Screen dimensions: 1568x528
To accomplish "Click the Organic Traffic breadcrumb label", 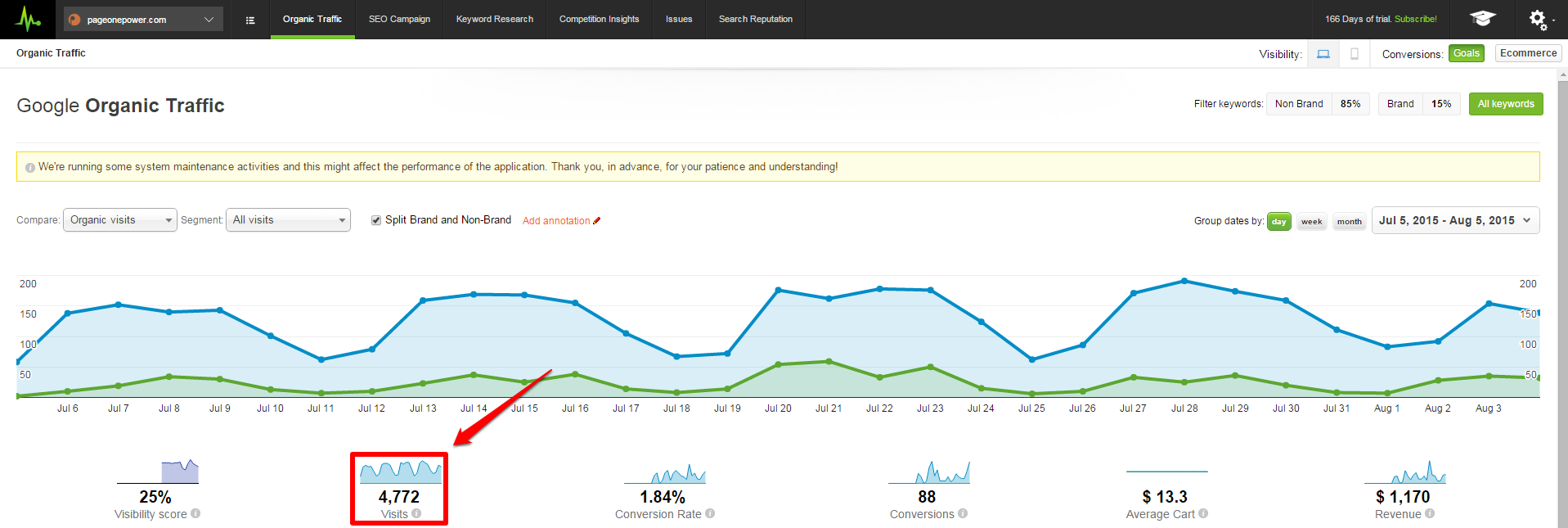I will pyautogui.click(x=51, y=53).
